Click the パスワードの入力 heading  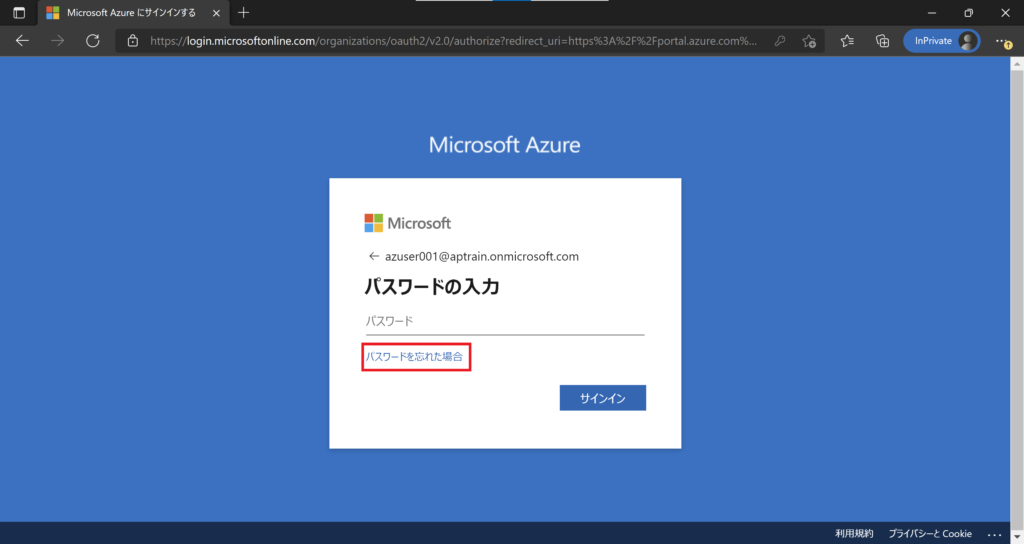[432, 286]
